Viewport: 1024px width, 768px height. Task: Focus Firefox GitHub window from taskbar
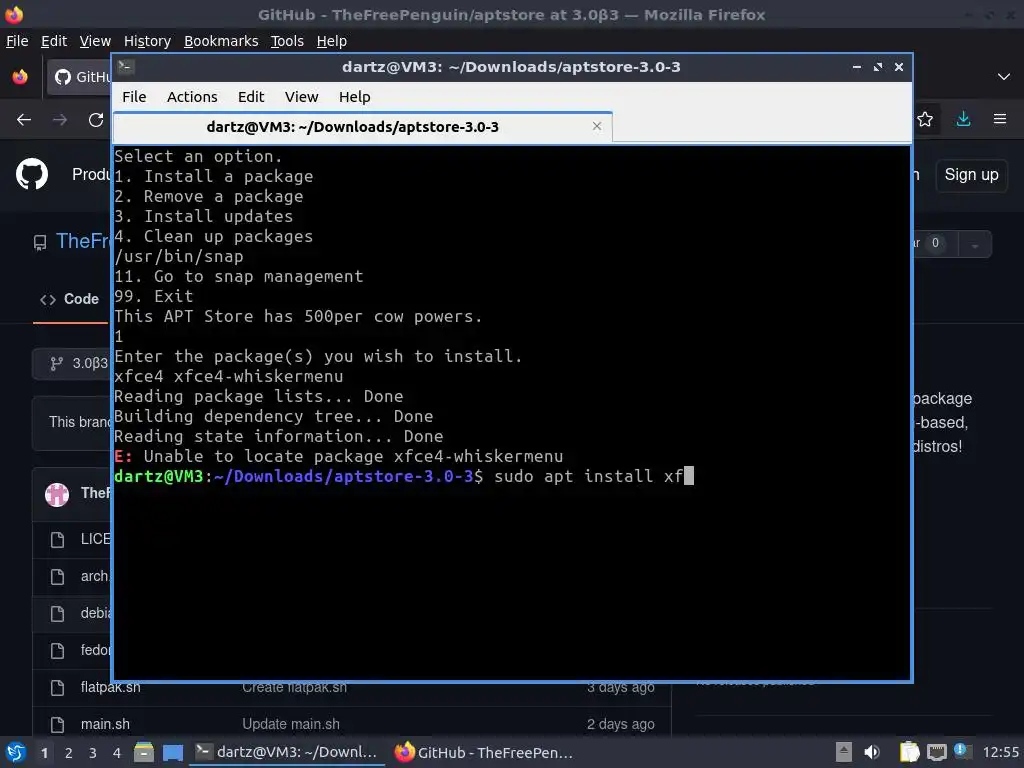[x=485, y=752]
